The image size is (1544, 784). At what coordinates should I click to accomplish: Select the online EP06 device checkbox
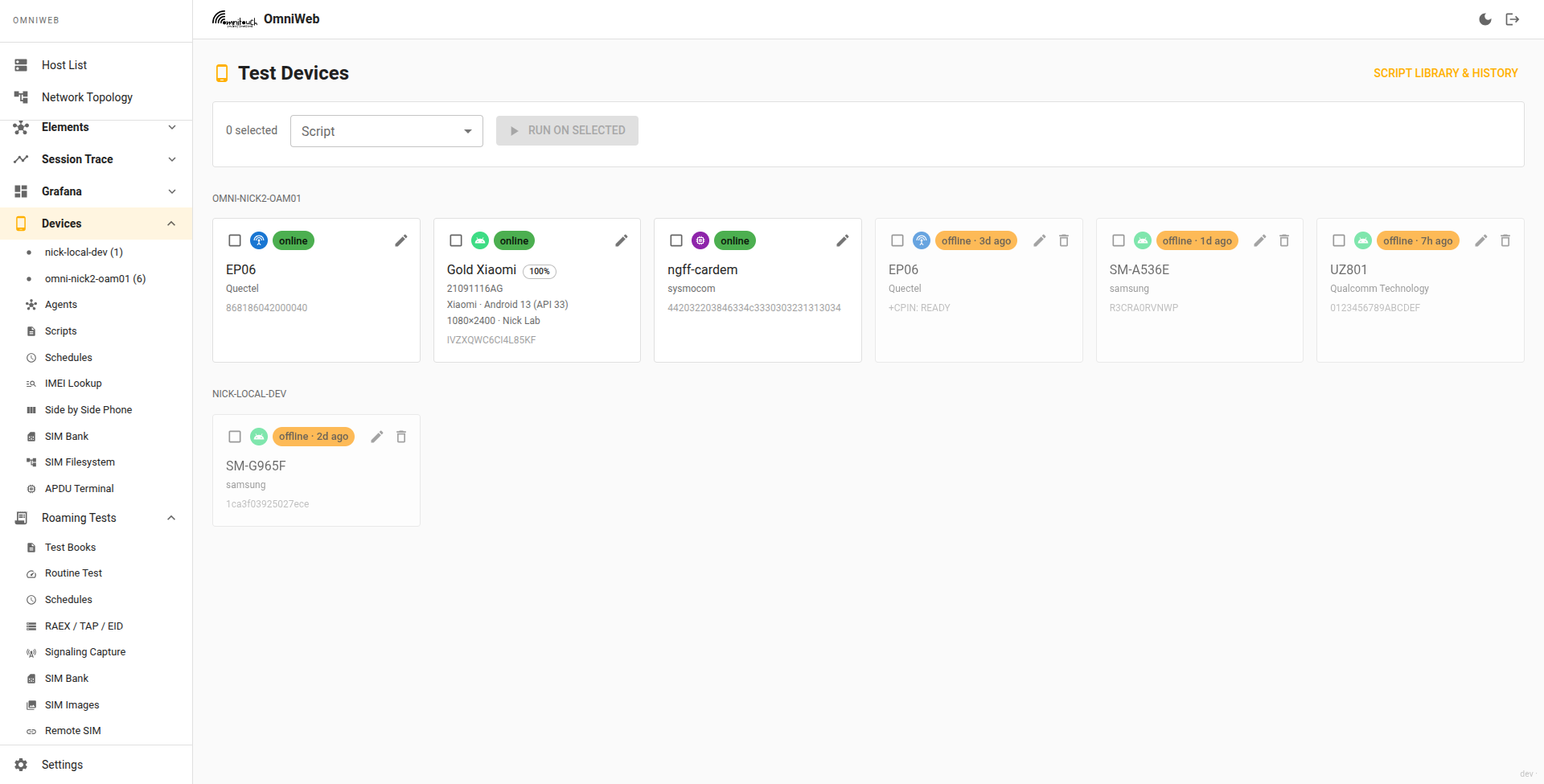[235, 240]
